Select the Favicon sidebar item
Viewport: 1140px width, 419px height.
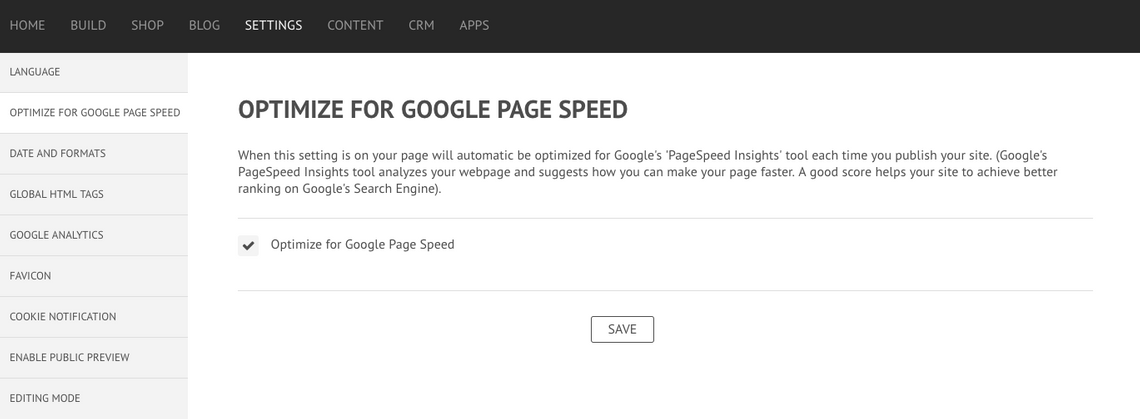pos(30,276)
